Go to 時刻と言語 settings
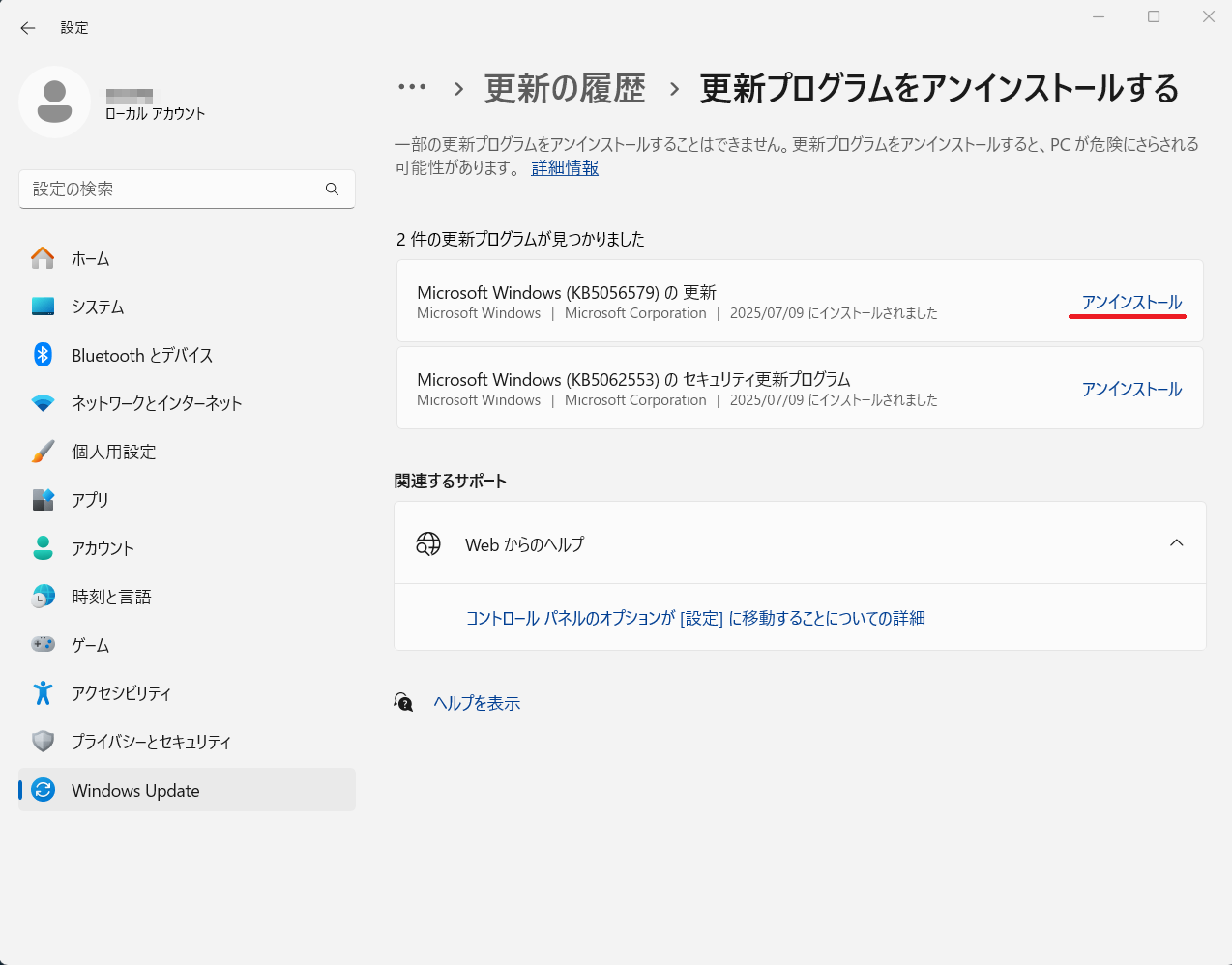This screenshot has width=1232, height=965. [x=187, y=597]
